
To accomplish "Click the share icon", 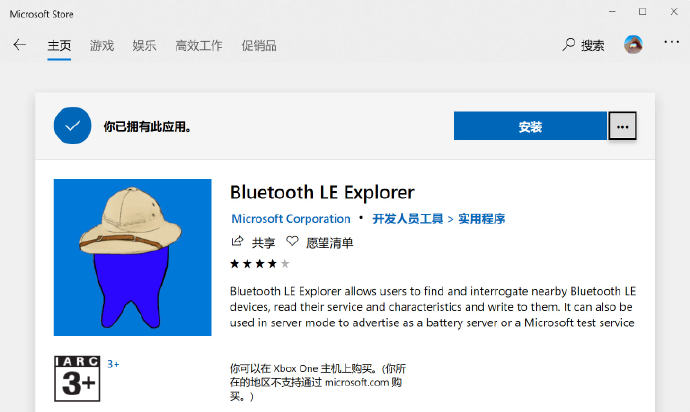I will [x=237, y=241].
